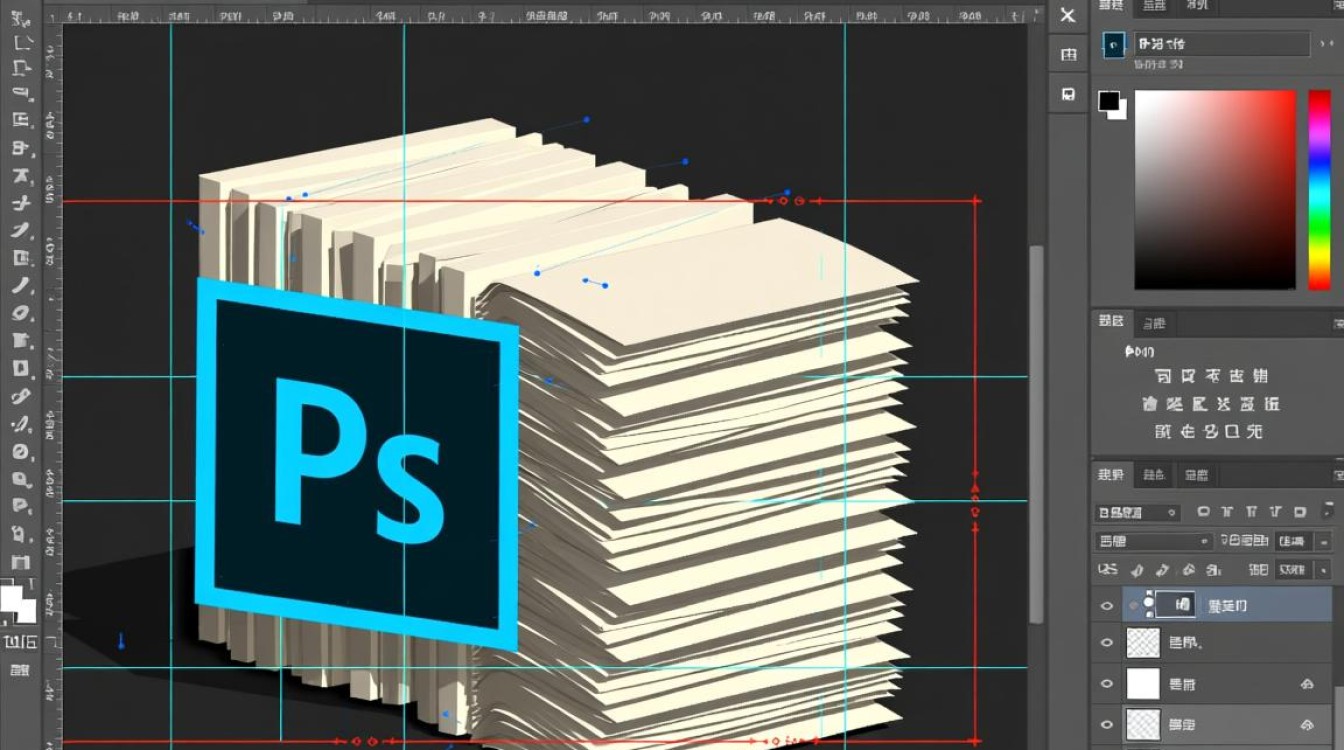Open the blend mode dropdown in Layers panel
The image size is (1344, 750).
click(1154, 541)
